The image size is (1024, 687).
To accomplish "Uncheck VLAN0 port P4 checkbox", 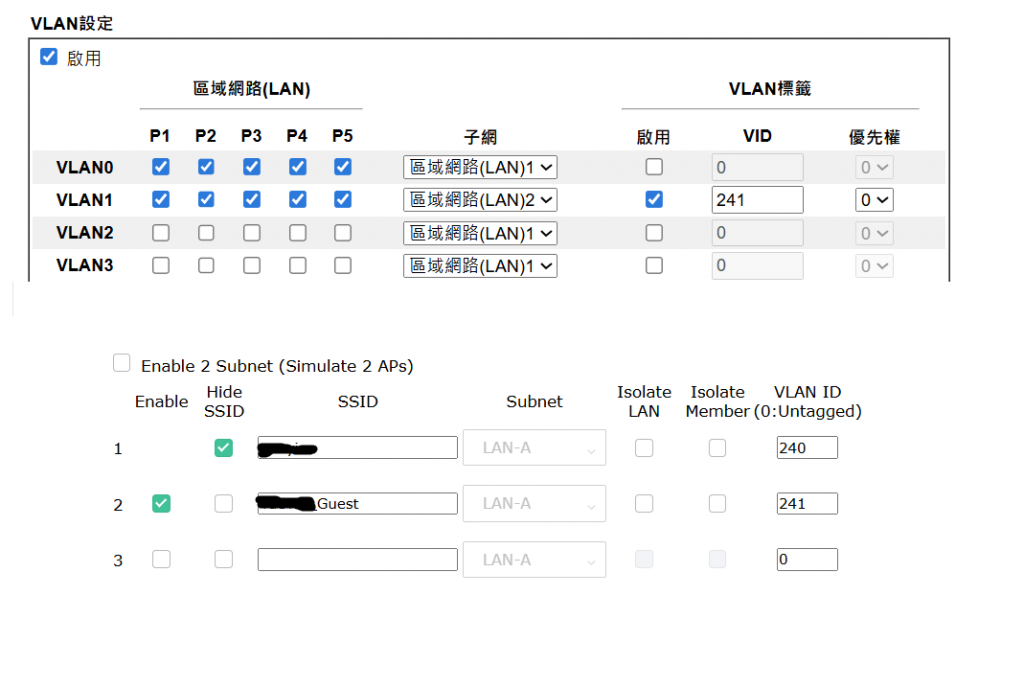I will pyautogui.click(x=297, y=167).
